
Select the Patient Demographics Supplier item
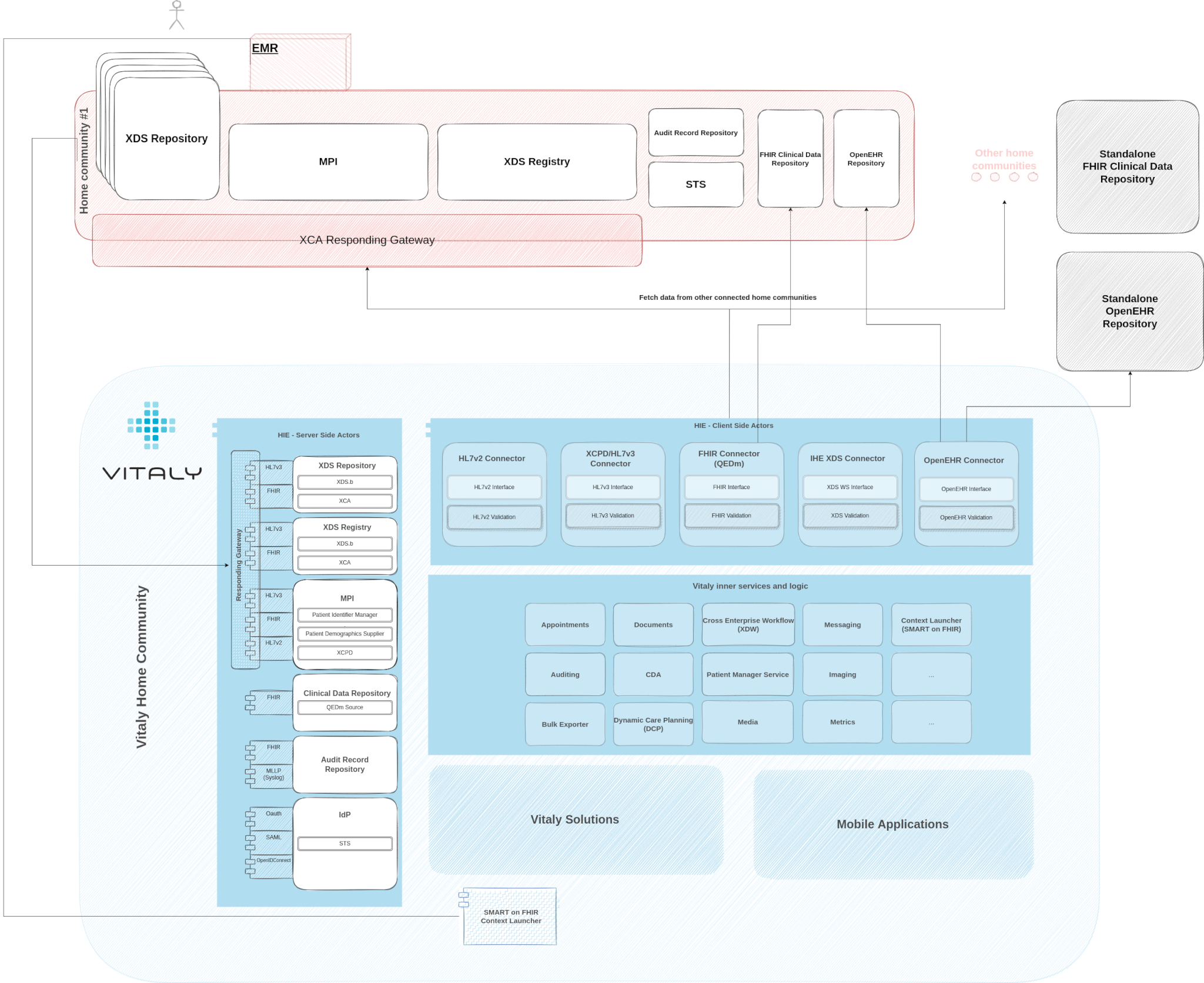click(345, 634)
